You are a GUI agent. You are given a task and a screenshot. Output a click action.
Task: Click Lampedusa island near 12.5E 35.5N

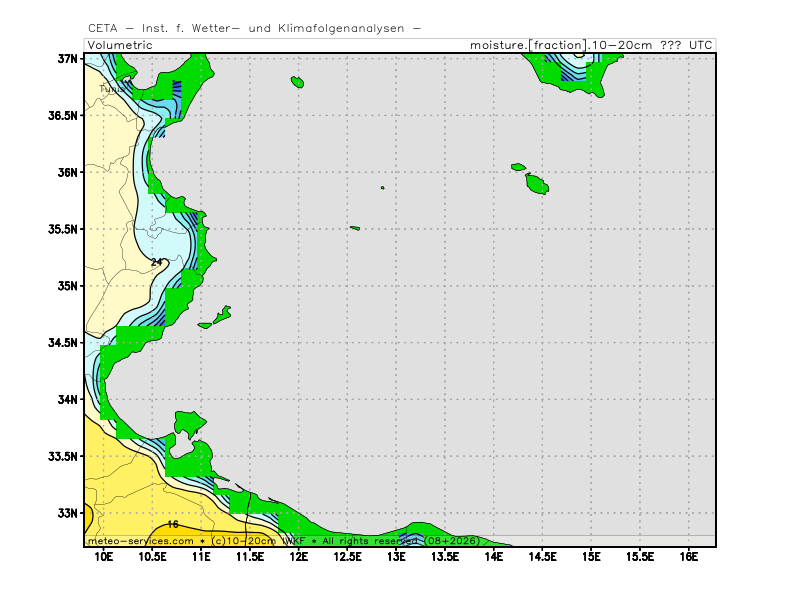click(x=355, y=228)
